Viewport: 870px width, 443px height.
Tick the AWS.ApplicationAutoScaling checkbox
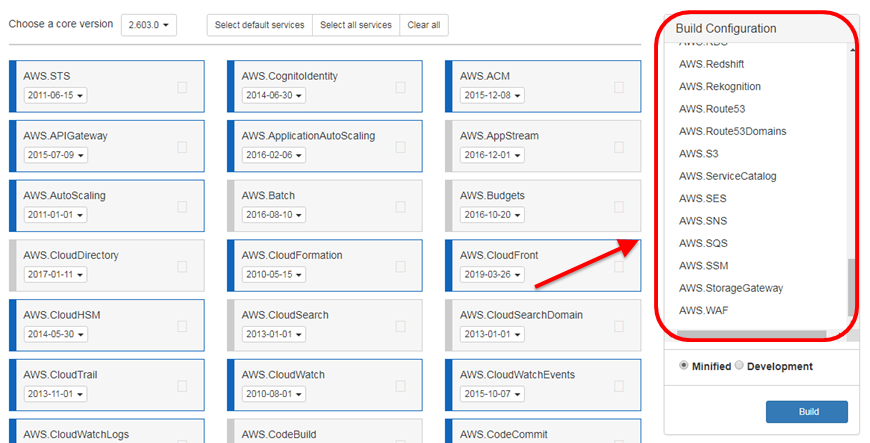pyautogui.click(x=400, y=147)
